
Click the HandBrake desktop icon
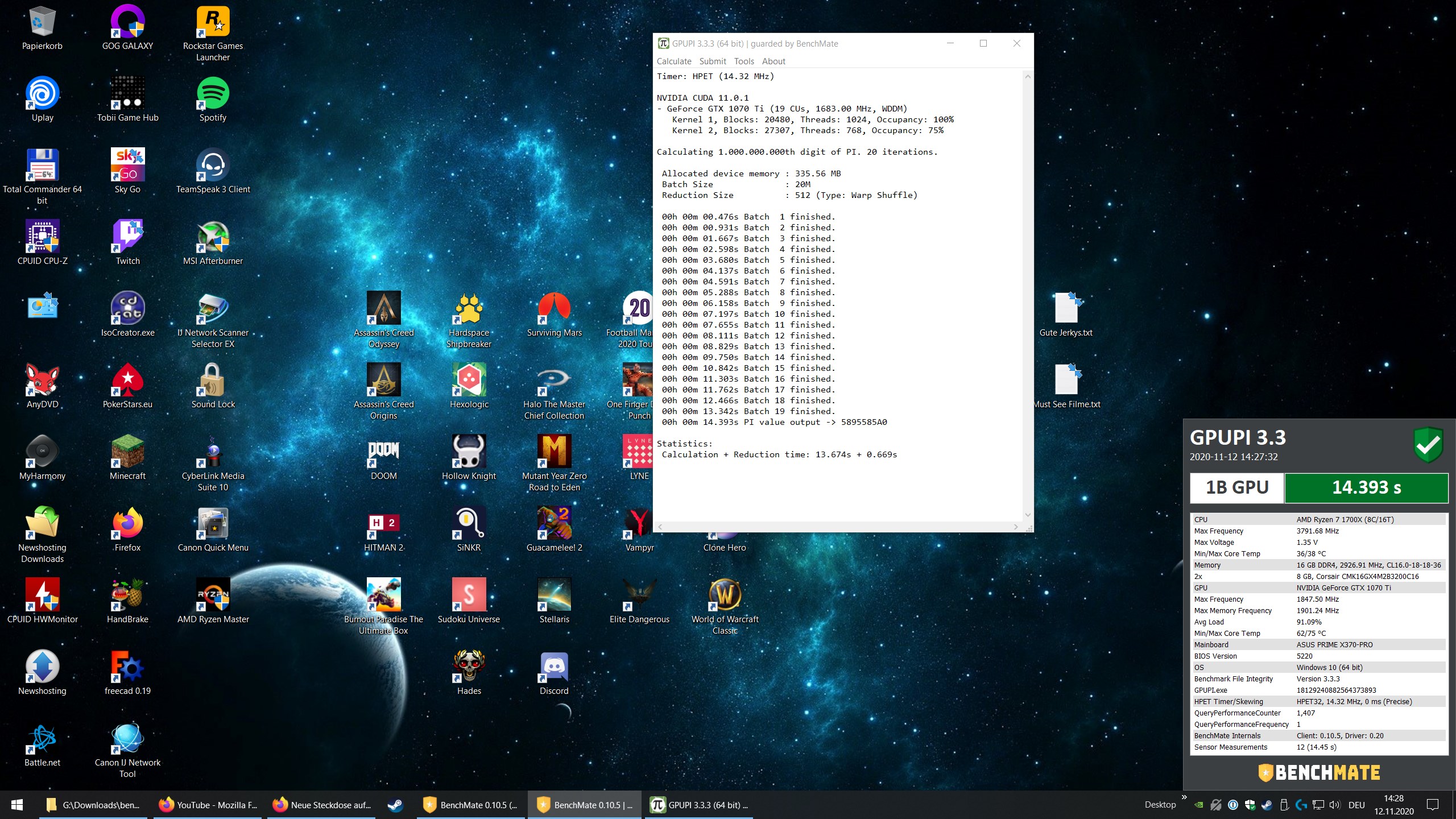click(127, 602)
